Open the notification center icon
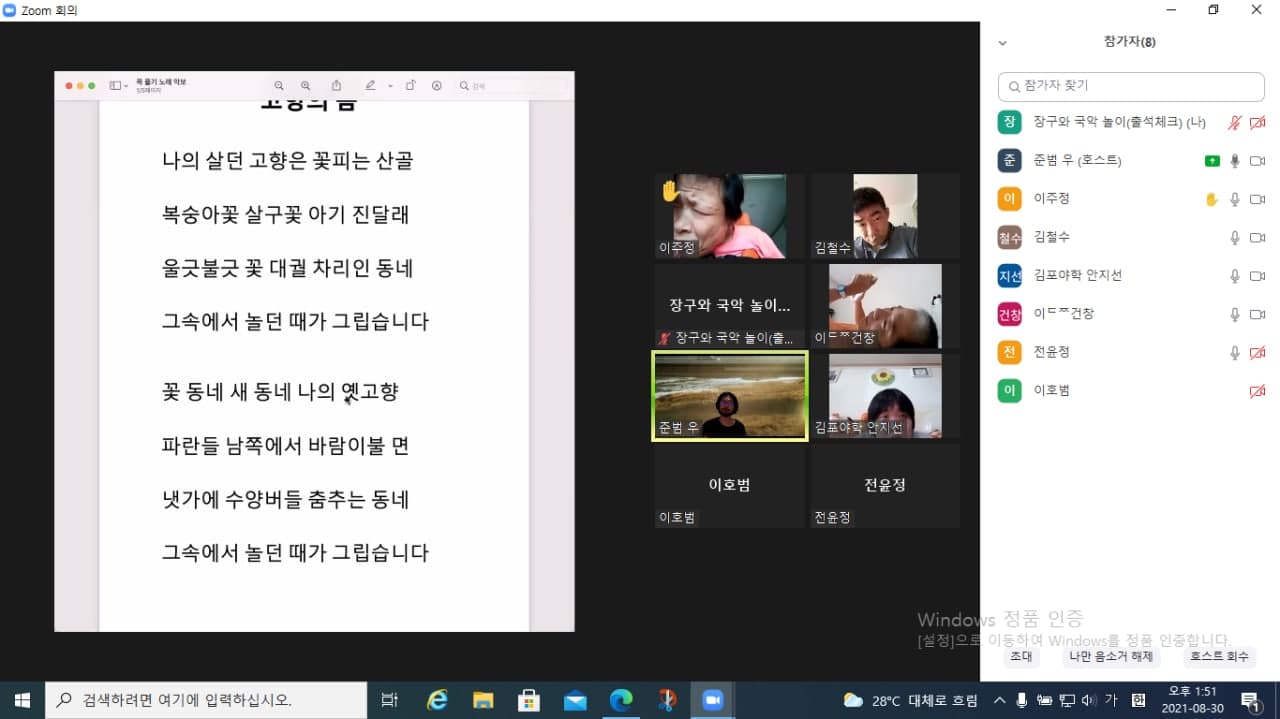This screenshot has width=1280, height=719. tap(1251, 700)
